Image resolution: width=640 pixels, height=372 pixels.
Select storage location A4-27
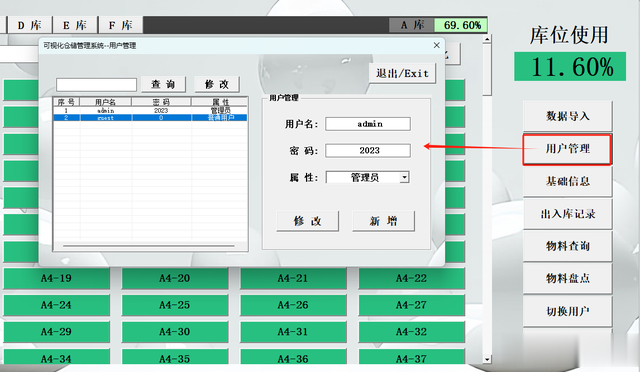pos(411,305)
